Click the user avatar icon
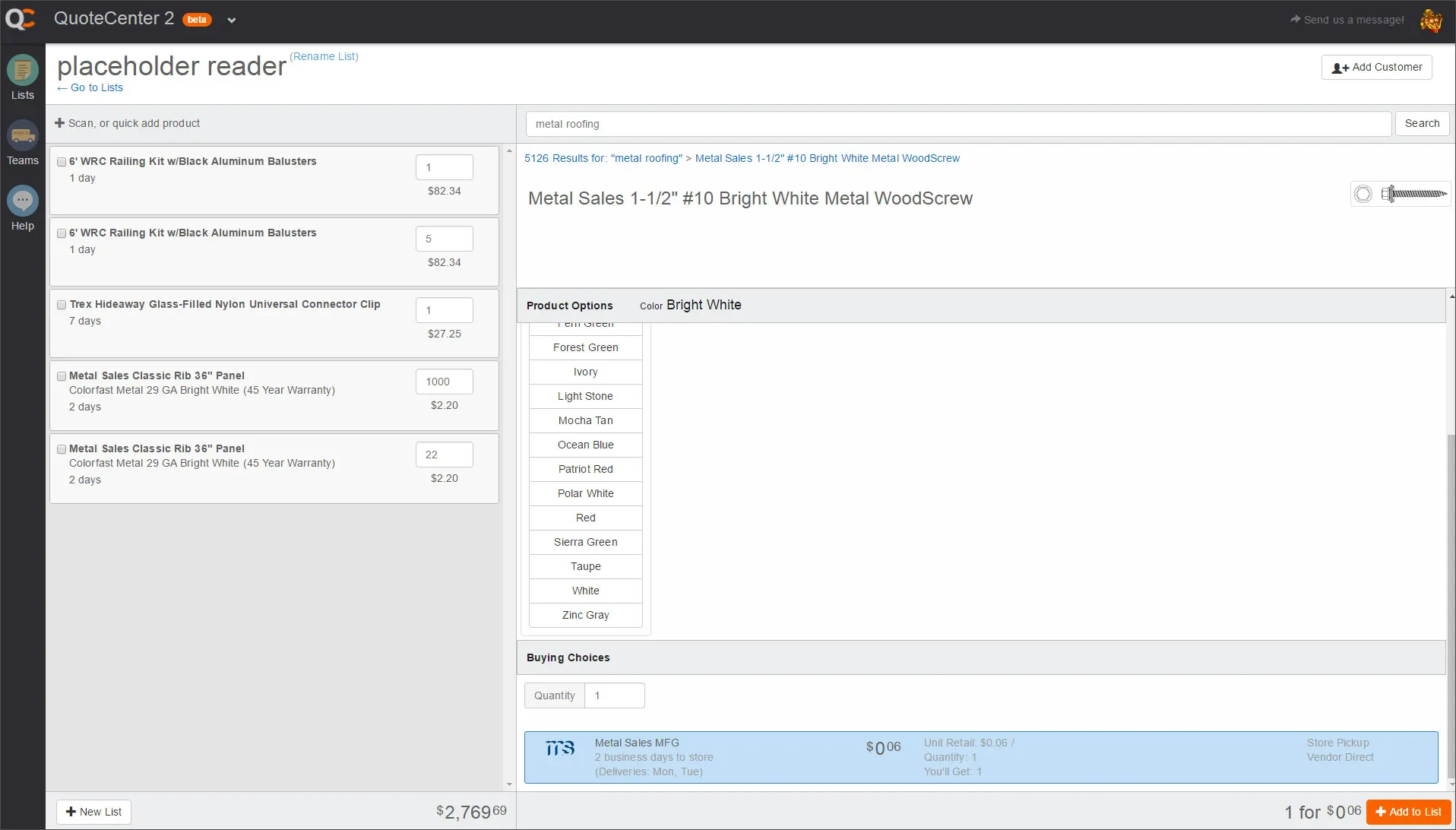This screenshot has width=1456, height=830. click(1431, 21)
